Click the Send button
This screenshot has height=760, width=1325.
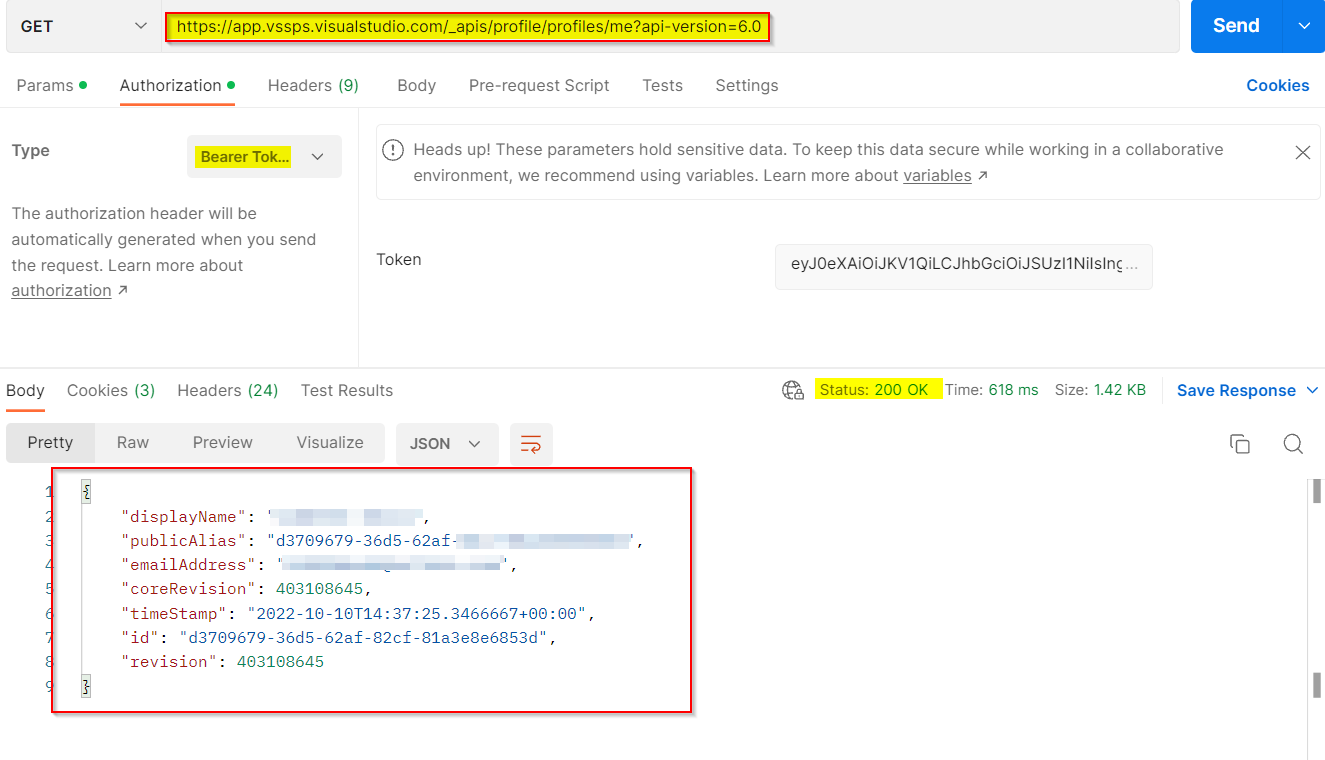coord(1236,26)
